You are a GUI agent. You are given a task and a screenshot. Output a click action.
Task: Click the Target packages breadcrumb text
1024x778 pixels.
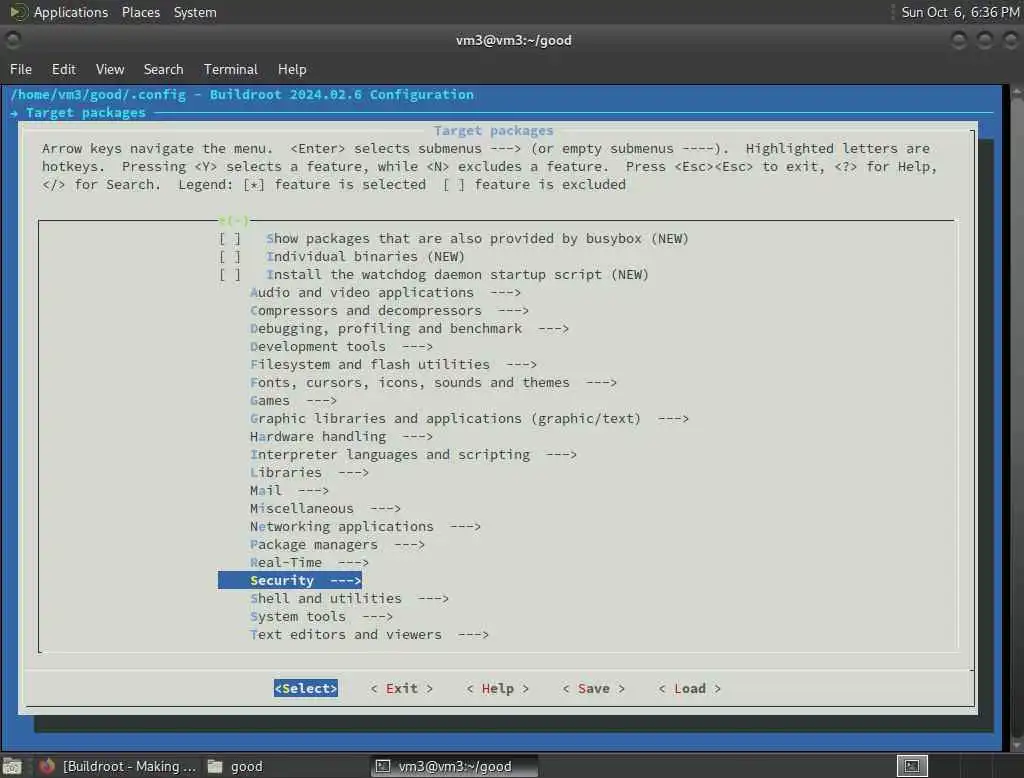86,112
